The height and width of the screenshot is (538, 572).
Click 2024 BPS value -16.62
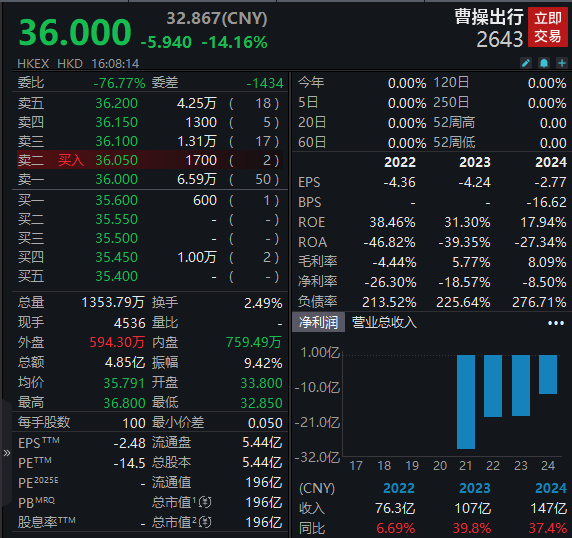pyautogui.click(x=546, y=202)
